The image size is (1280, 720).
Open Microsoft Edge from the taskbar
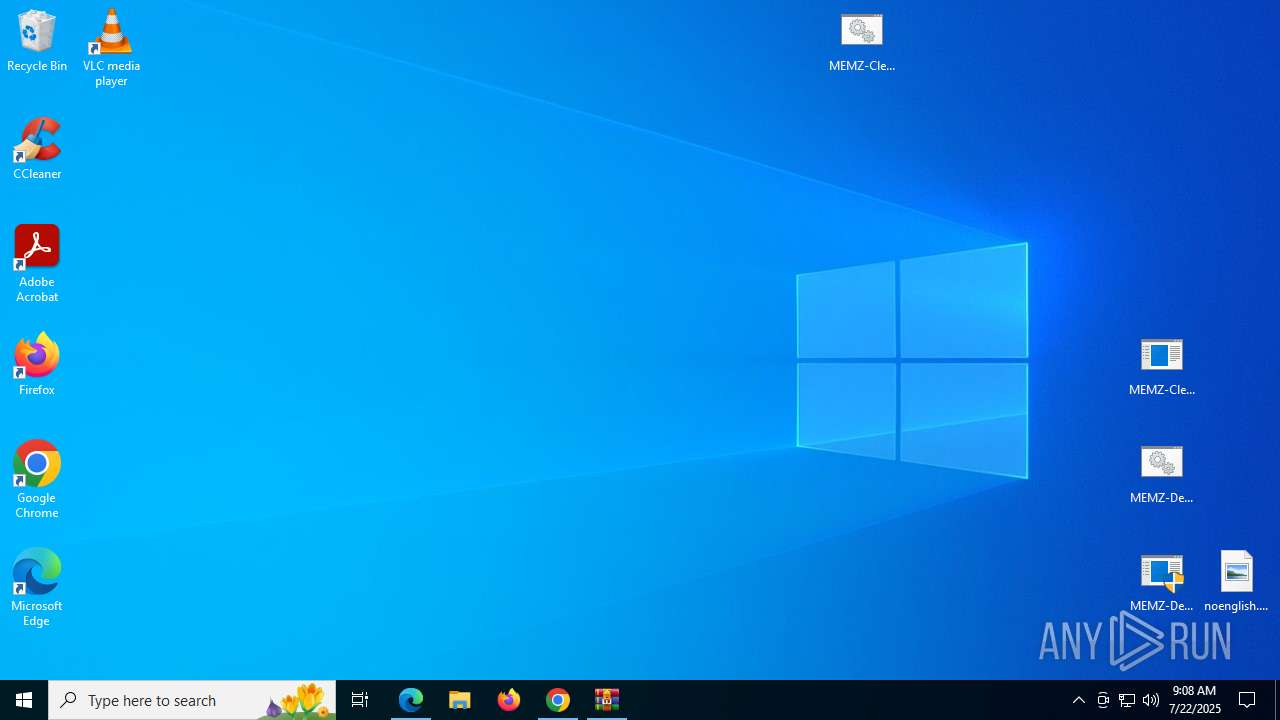pos(411,700)
